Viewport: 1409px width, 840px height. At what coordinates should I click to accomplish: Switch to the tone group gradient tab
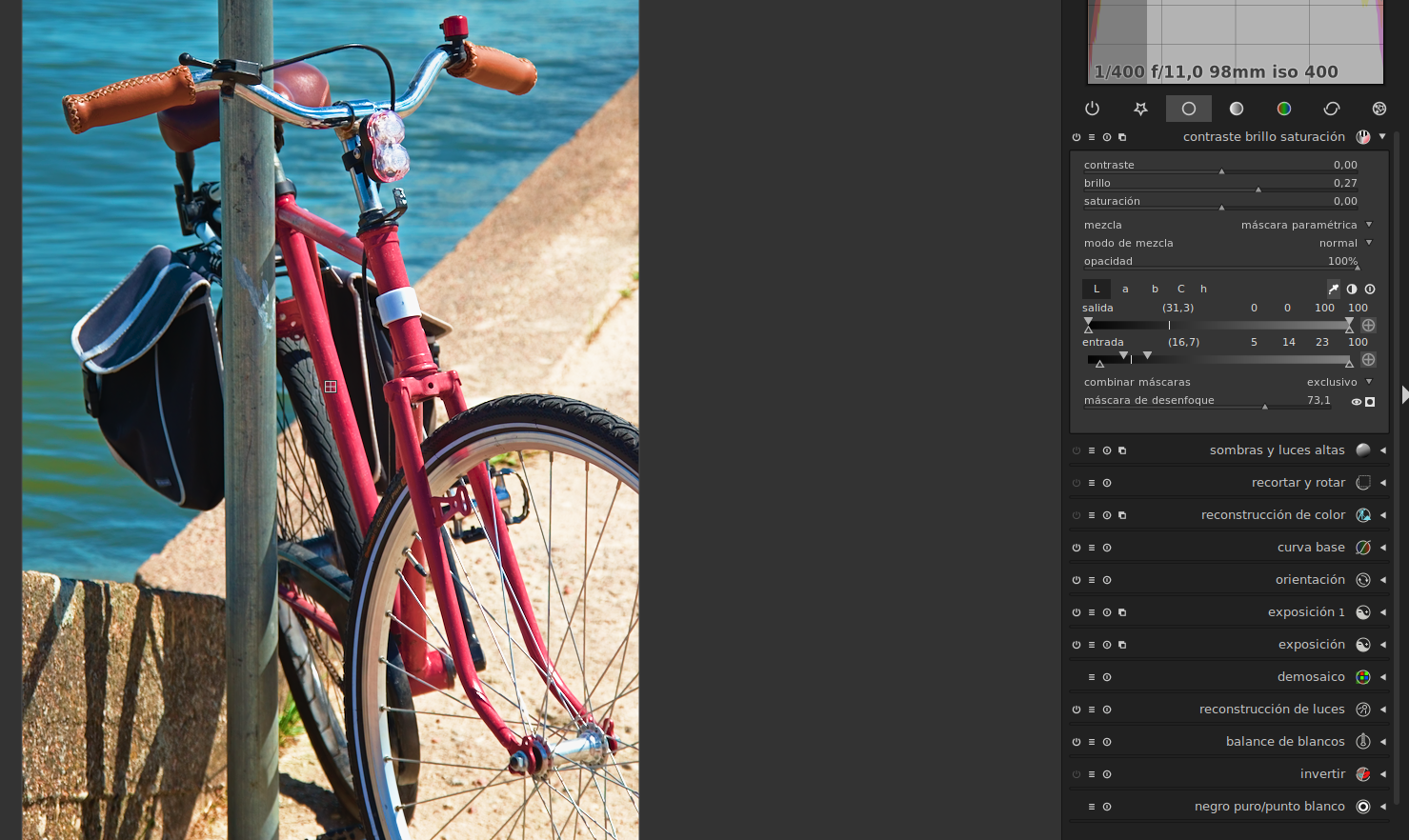tap(1237, 109)
